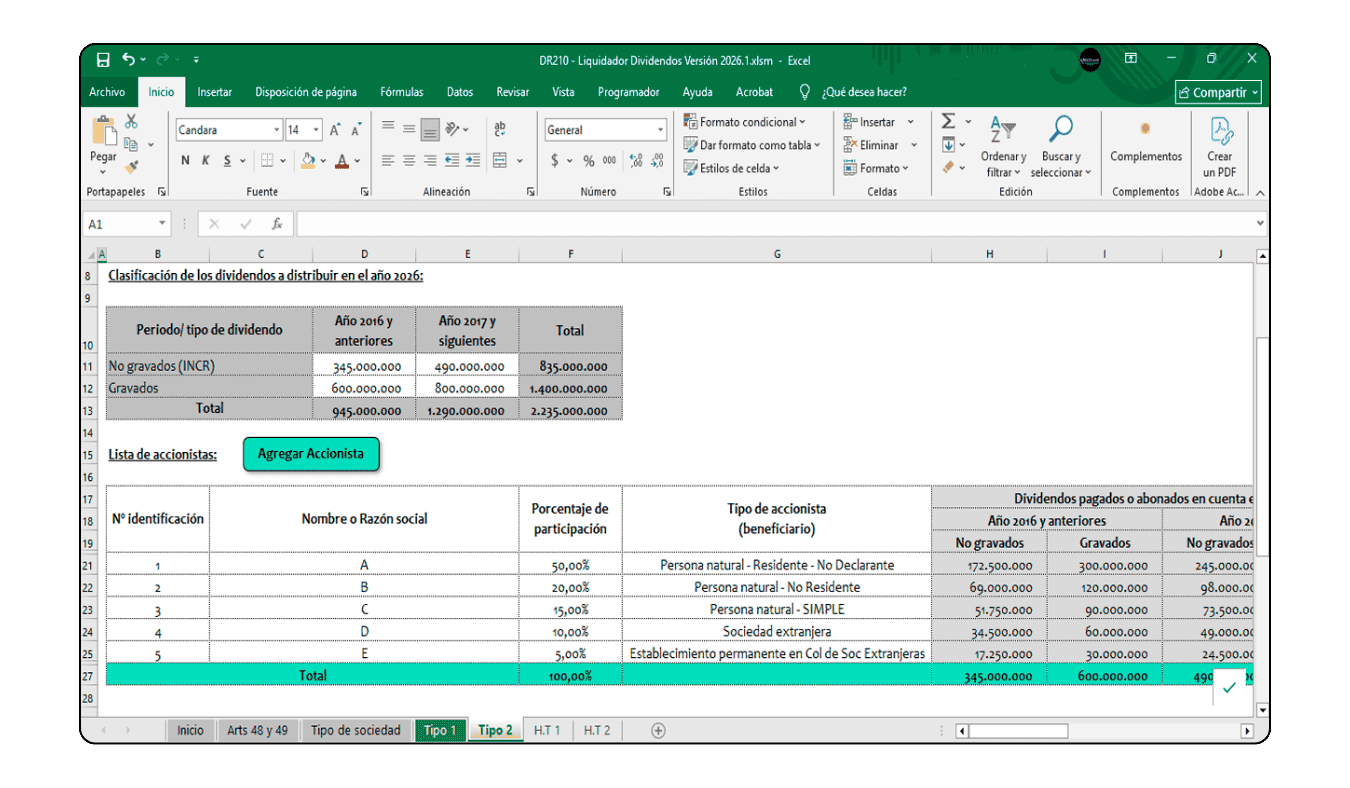
Task: Open the Fórmulas ribbon tab
Action: (401, 92)
